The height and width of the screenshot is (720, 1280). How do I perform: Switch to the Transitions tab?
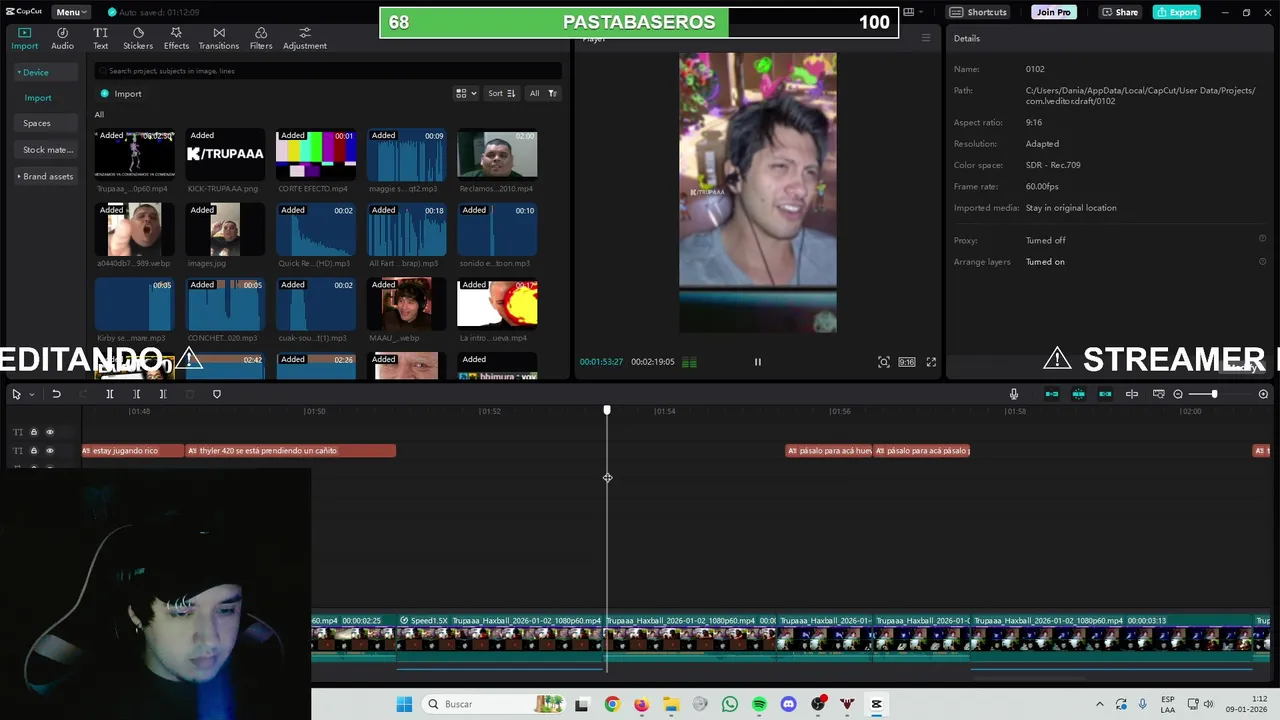point(219,39)
